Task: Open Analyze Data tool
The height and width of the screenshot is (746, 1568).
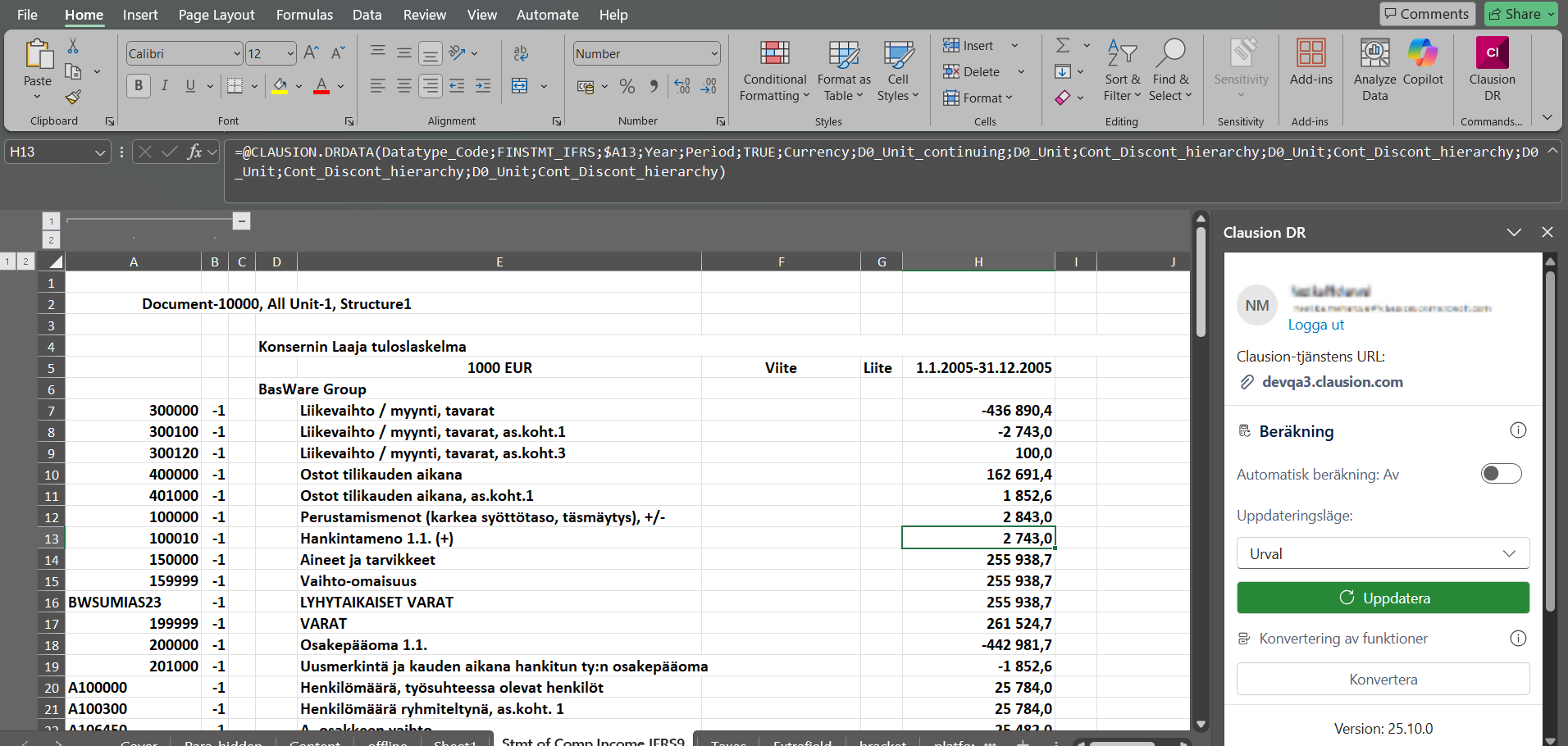Action: 1375,70
